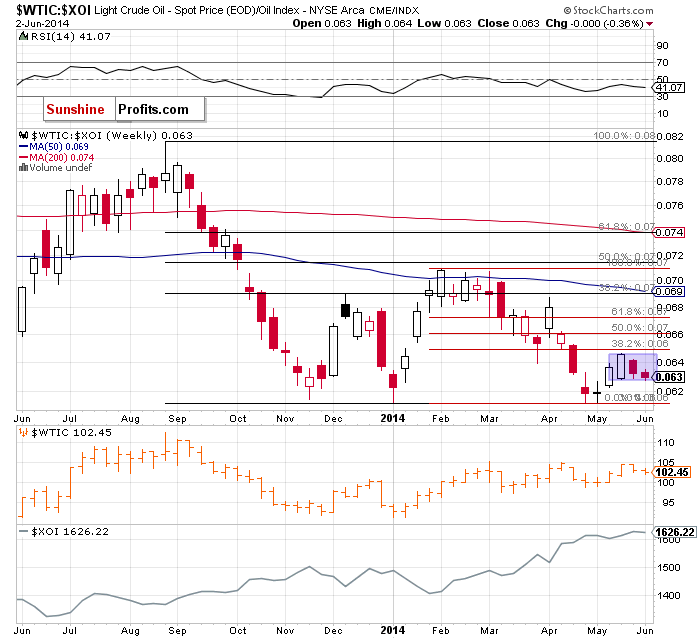Image resolution: width=700 pixels, height=639 pixels.
Task: Click the 1626.22 value tag on $XOI axis
Action: pyautogui.click(x=674, y=532)
